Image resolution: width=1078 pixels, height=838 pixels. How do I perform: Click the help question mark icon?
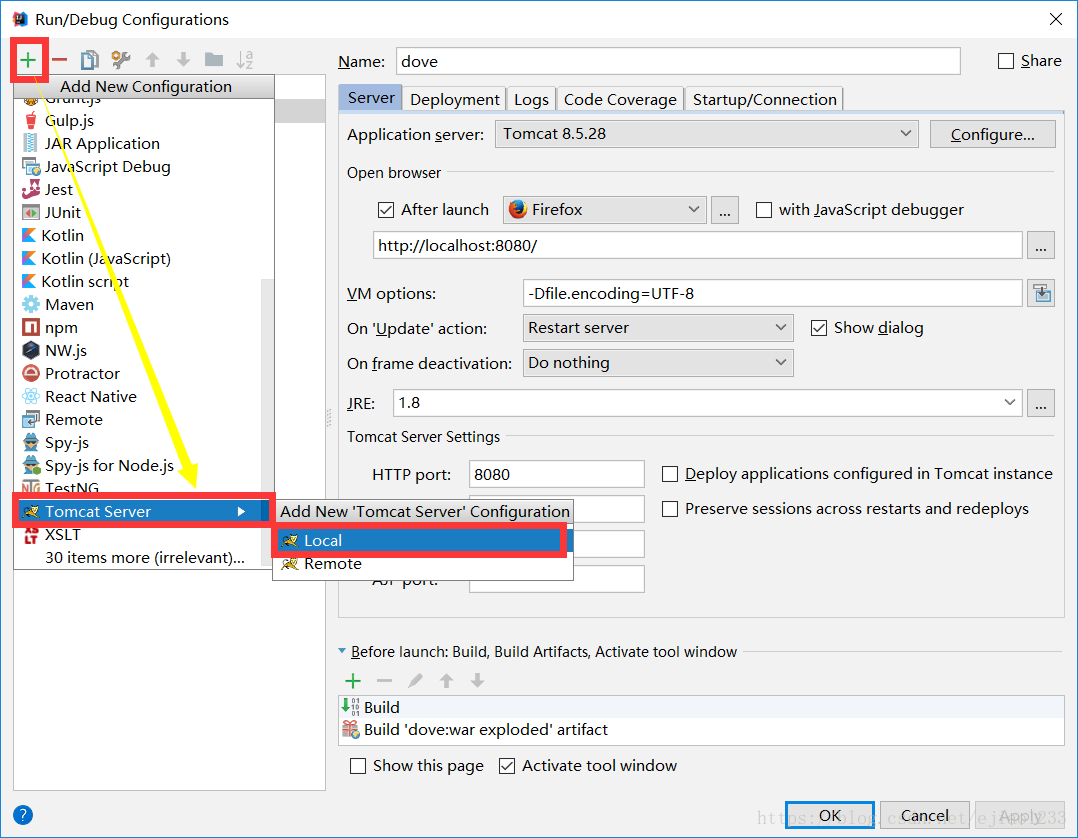coord(23,815)
